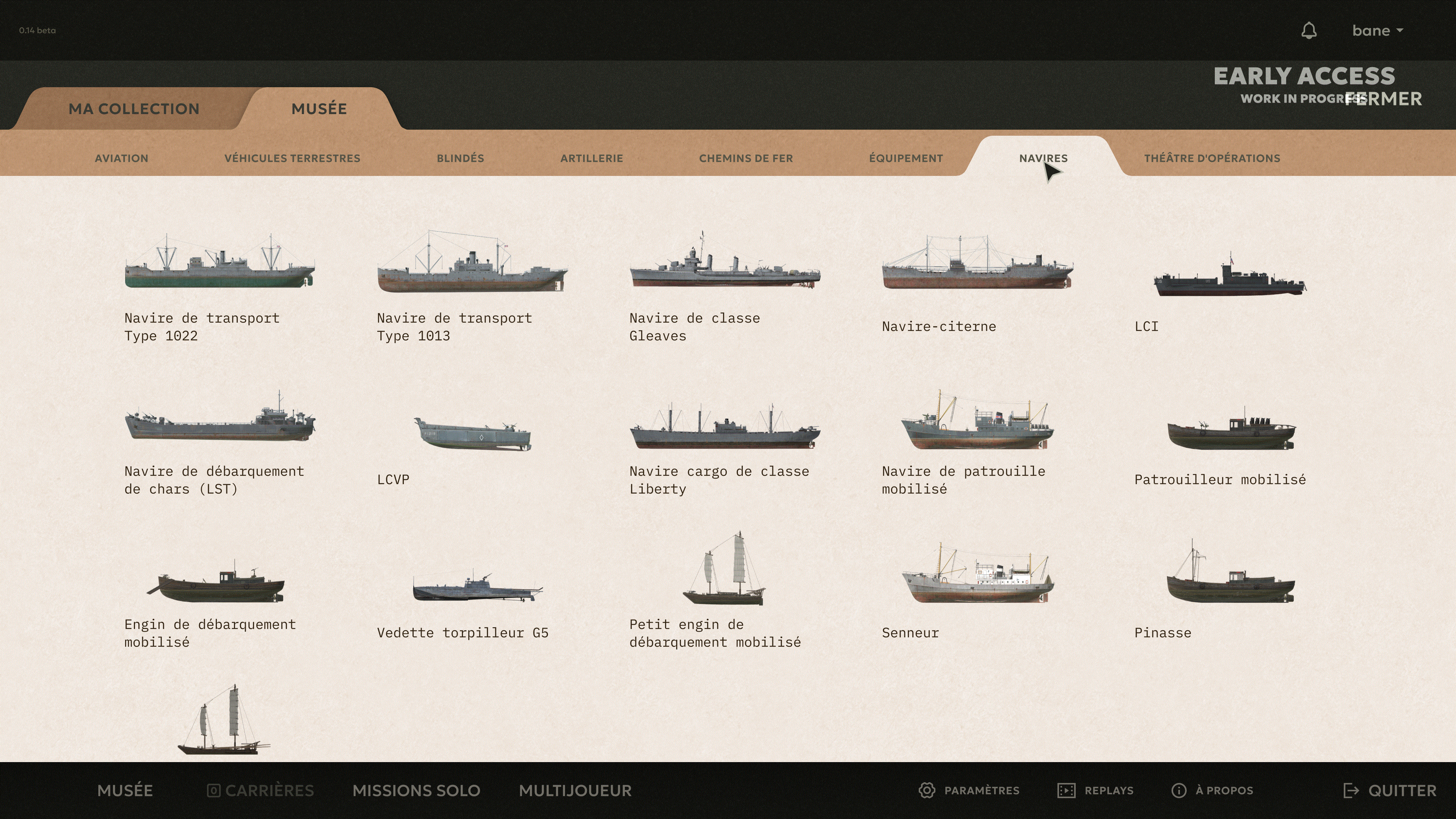Click the Fermer button

pyautogui.click(x=1383, y=99)
